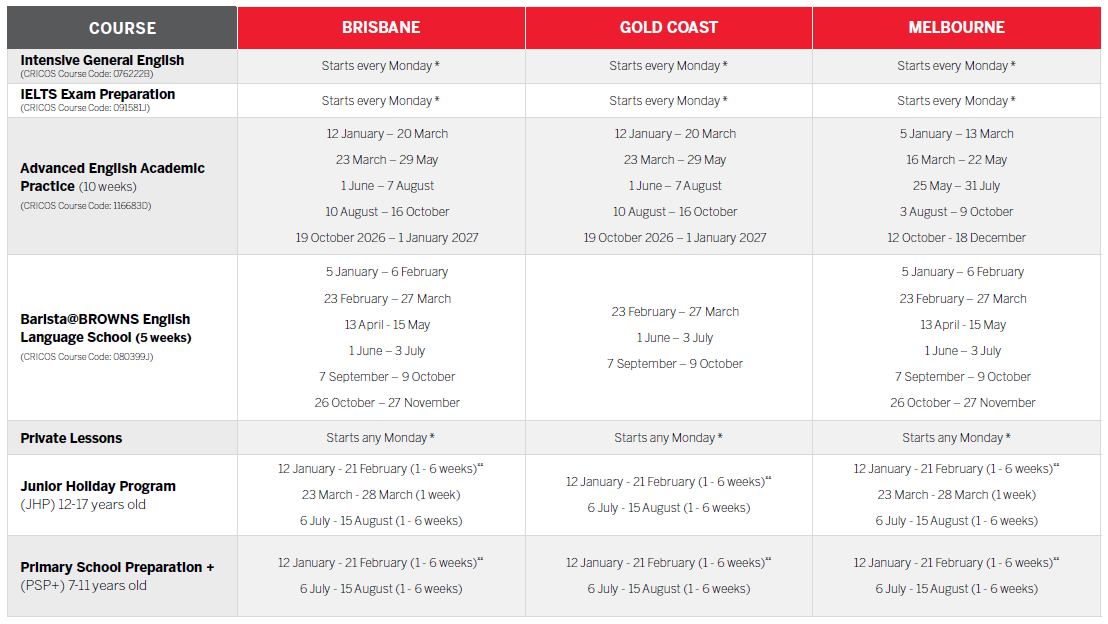
Task: Select the CRICOS Course Code 116683D text
Action: pyautogui.click(x=85, y=206)
